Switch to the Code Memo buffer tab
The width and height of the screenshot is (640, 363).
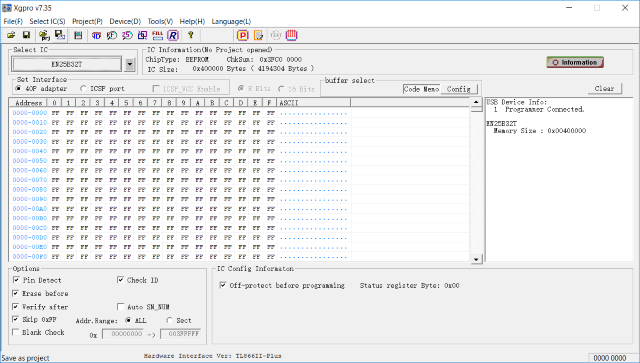pyautogui.click(x=421, y=89)
